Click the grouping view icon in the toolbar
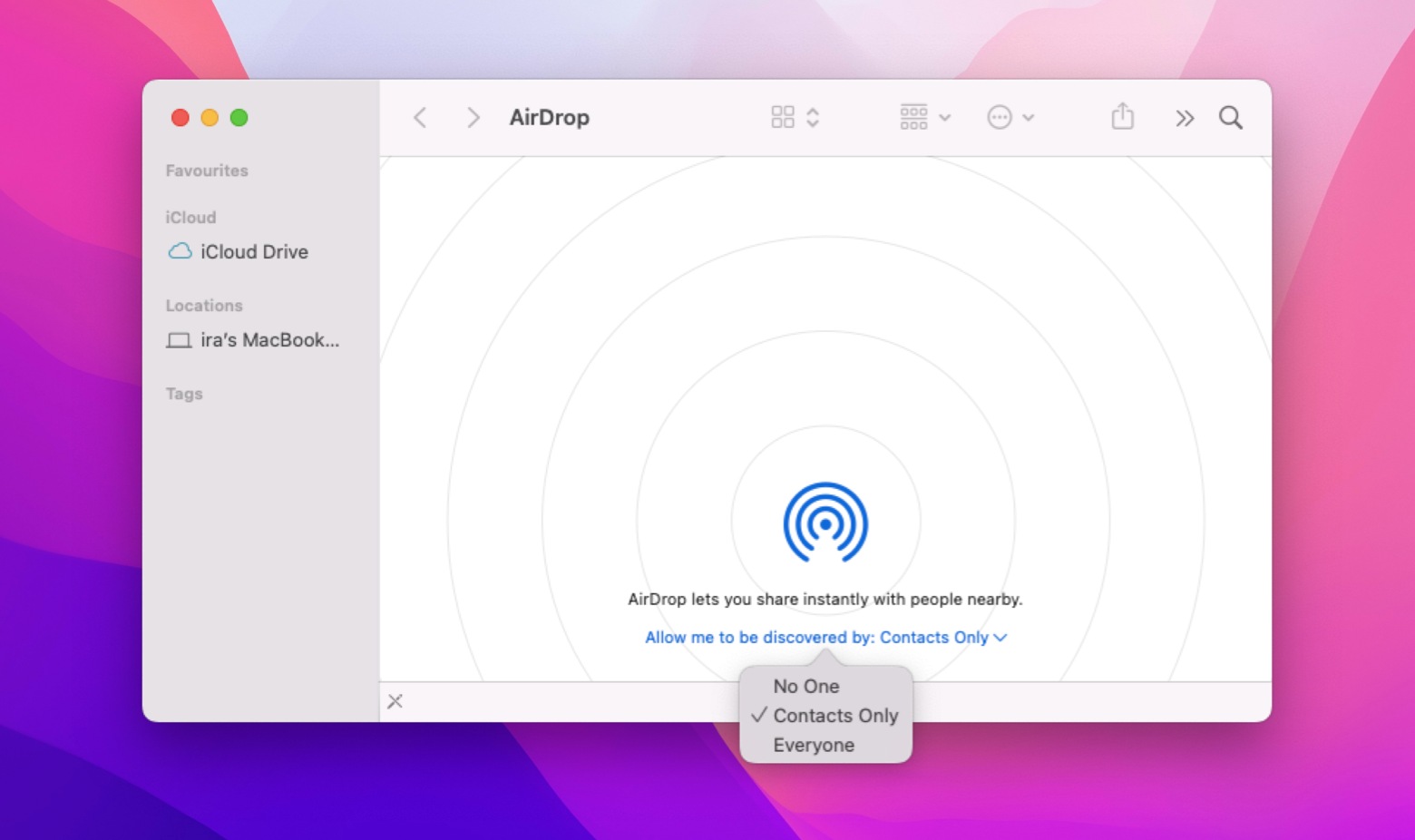 (x=913, y=116)
